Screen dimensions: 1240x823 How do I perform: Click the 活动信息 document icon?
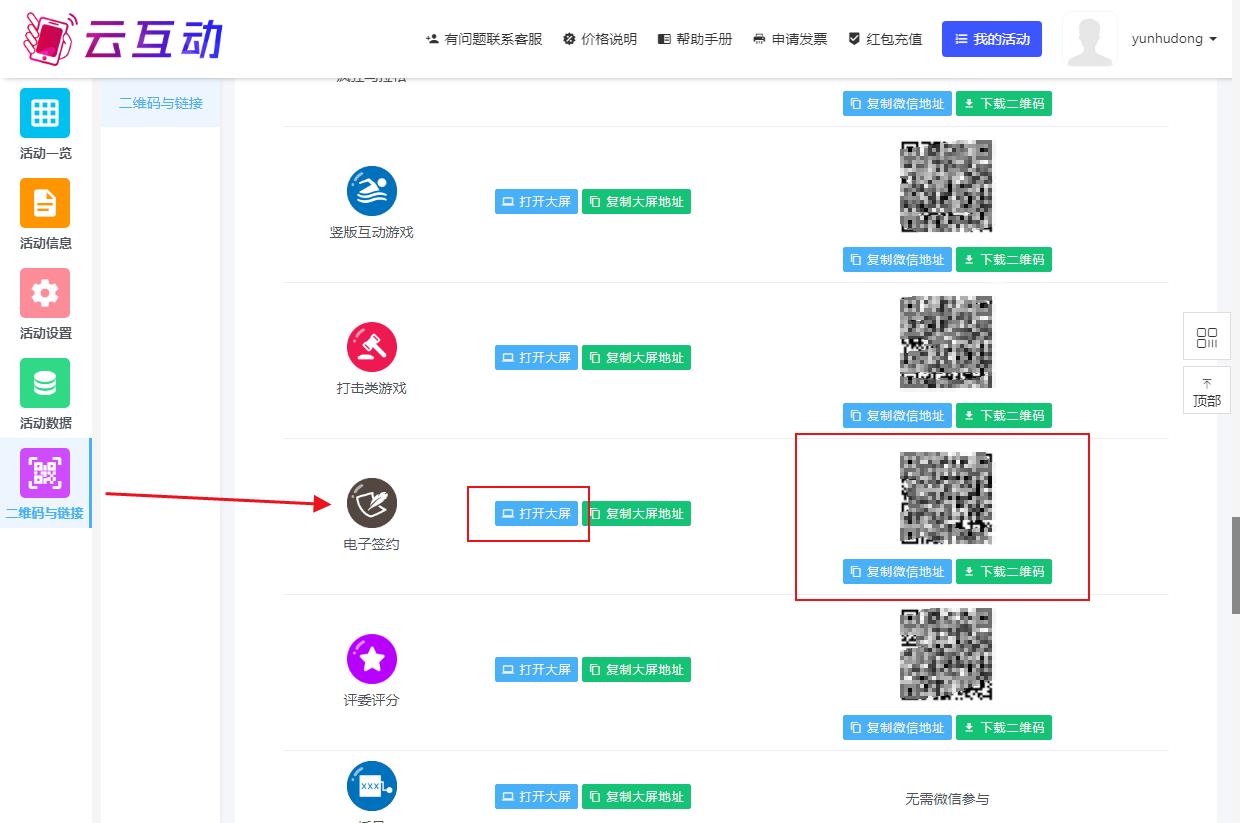click(x=45, y=203)
